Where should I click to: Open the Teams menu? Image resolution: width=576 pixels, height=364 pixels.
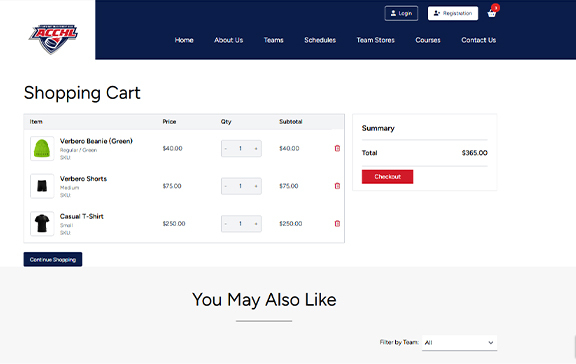[273, 40]
